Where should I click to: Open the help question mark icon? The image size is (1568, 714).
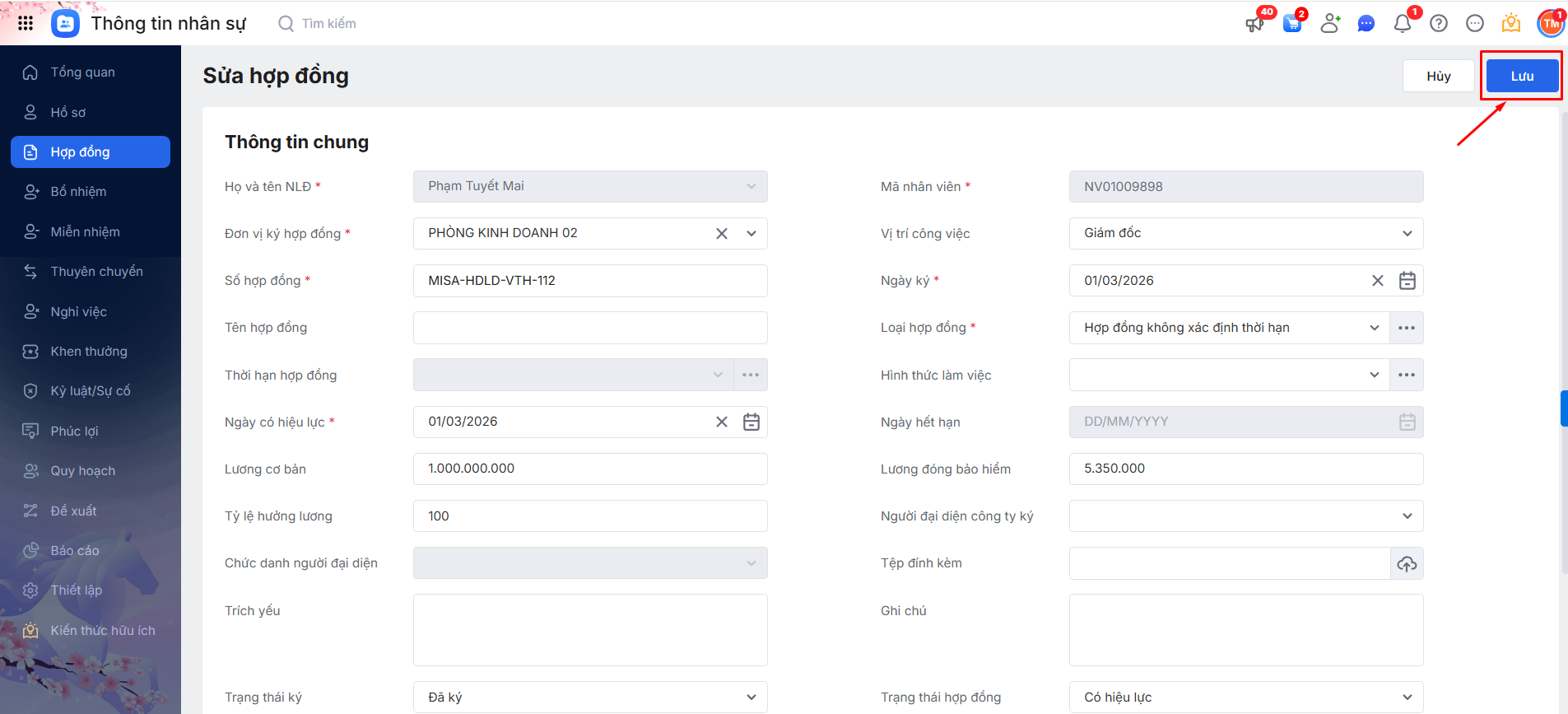point(1439,24)
